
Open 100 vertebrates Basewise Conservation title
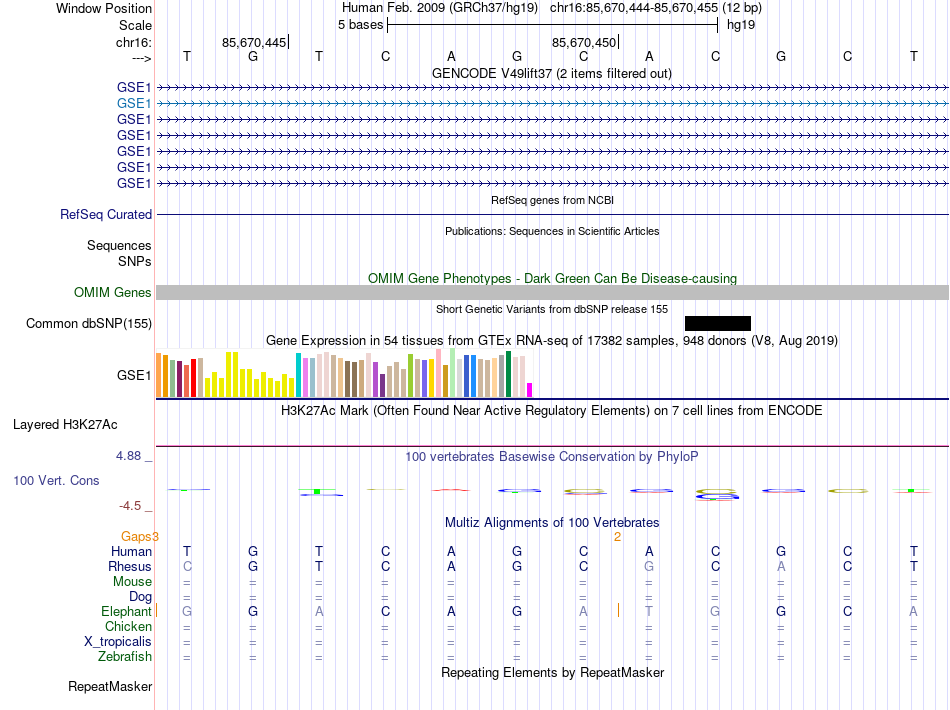pyautogui.click(x=551, y=457)
